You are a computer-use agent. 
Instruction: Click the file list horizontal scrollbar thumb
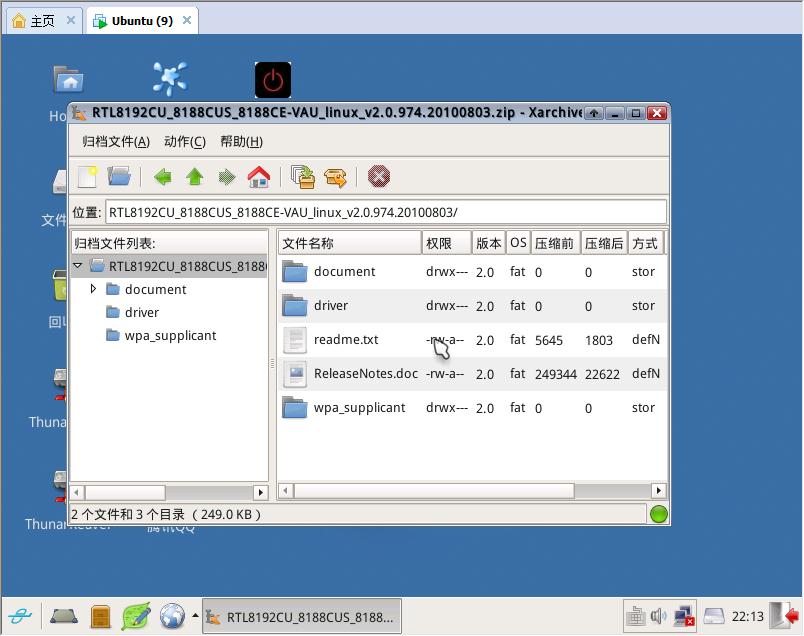click(x=434, y=491)
